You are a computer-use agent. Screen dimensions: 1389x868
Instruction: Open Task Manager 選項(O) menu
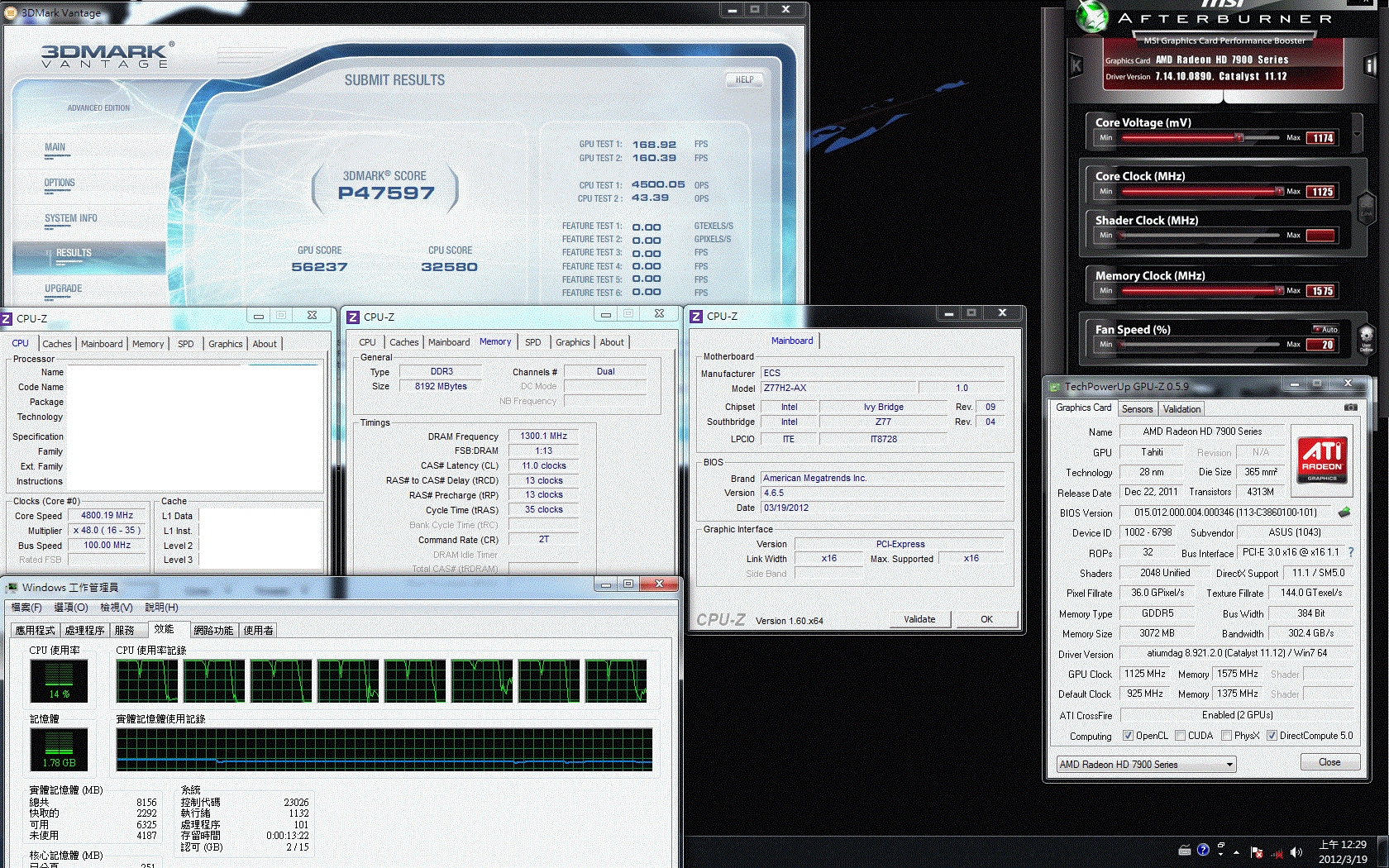(x=71, y=608)
